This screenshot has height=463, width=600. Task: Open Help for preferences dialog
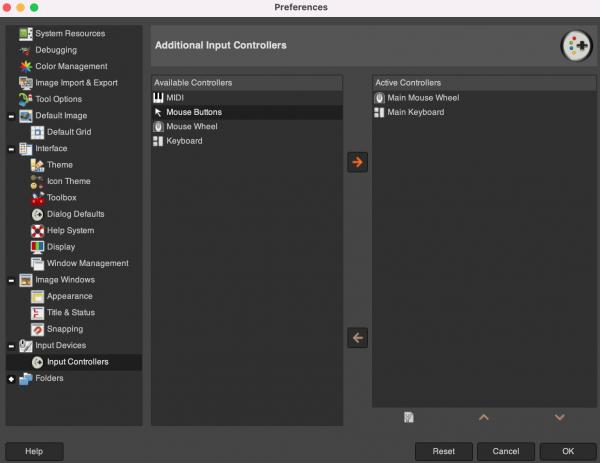(34, 452)
